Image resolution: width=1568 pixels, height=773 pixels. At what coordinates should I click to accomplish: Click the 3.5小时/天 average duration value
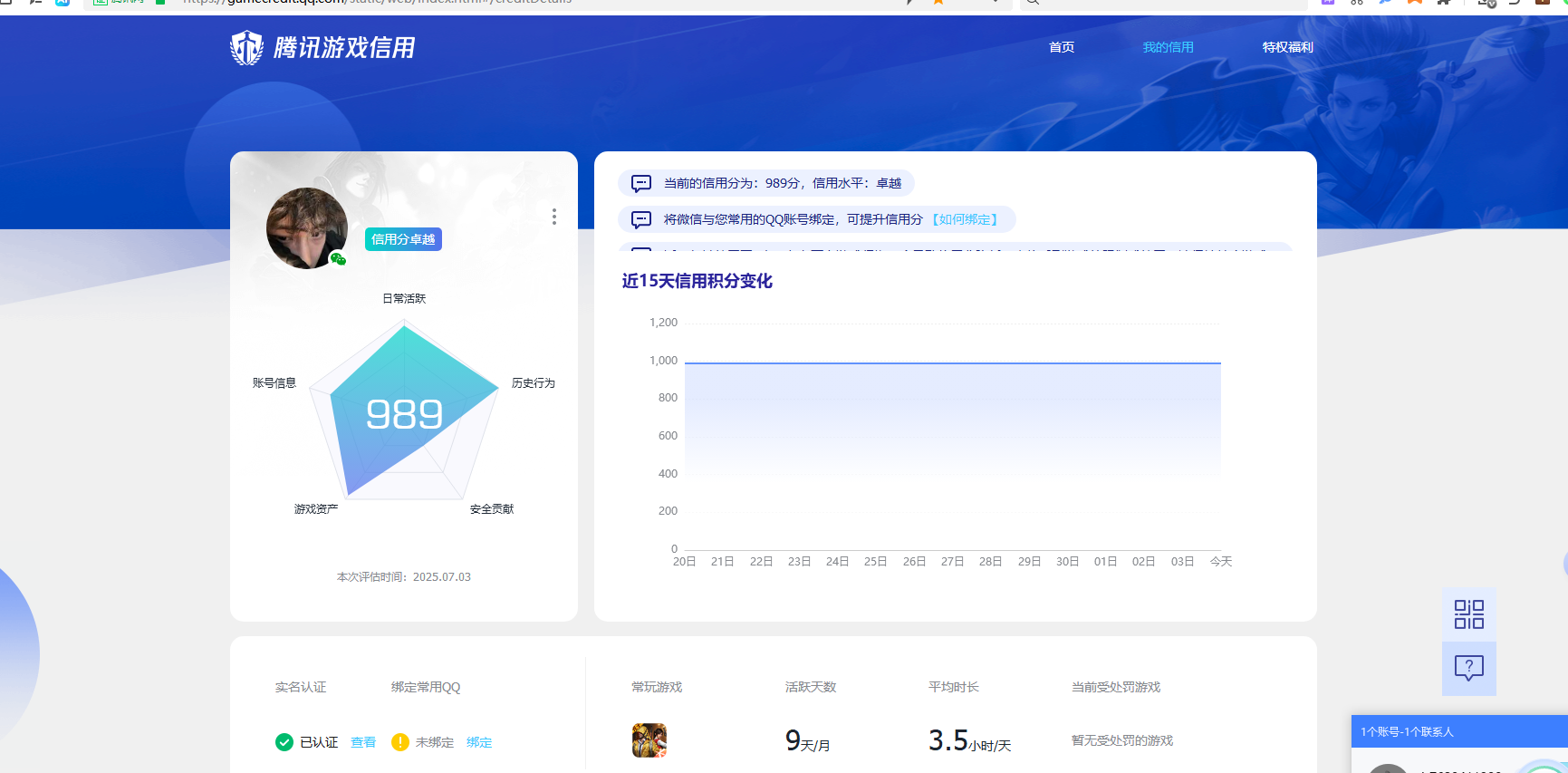(970, 741)
